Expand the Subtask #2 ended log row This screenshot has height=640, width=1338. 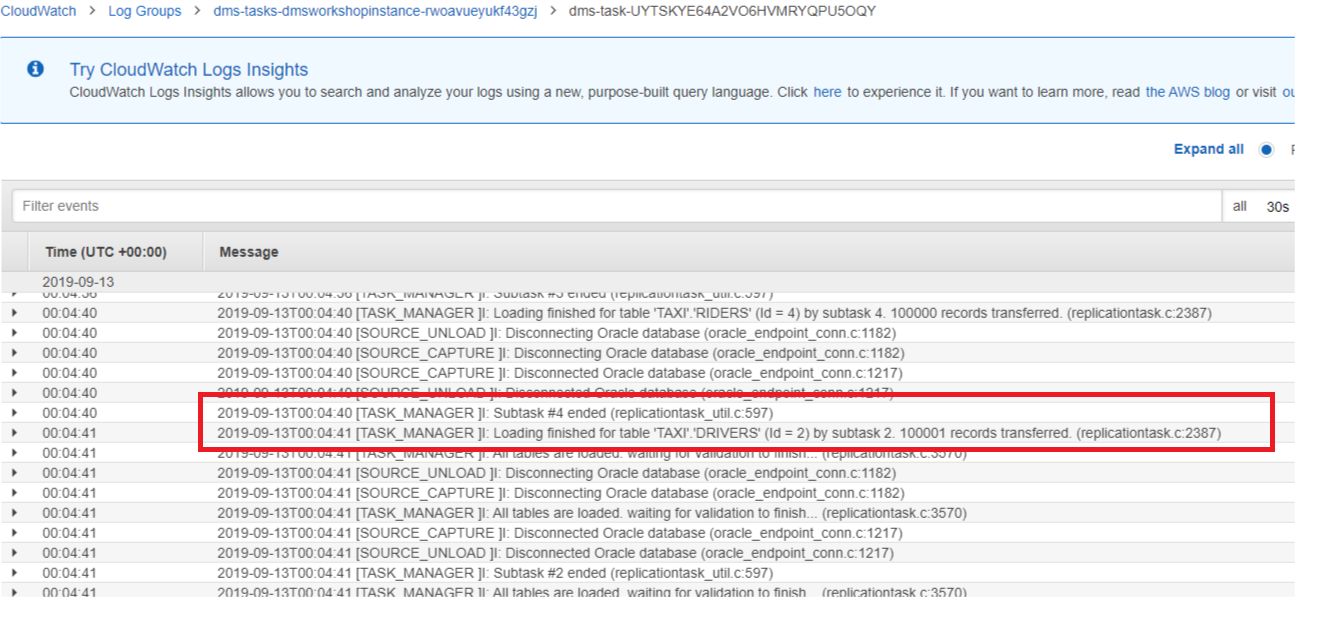point(14,573)
